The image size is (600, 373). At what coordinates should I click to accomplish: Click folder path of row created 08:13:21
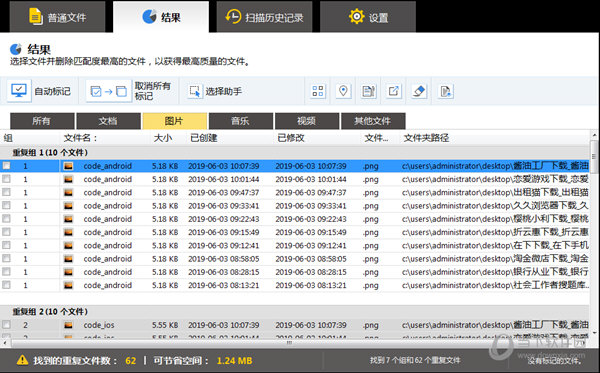coord(496,285)
